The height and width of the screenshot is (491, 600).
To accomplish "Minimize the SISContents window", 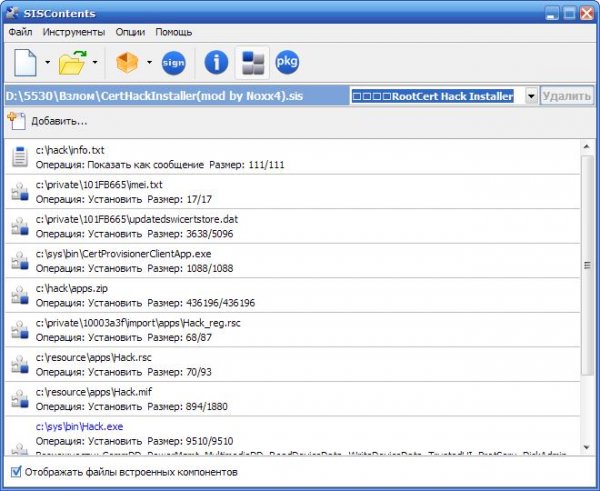I will (551, 13).
